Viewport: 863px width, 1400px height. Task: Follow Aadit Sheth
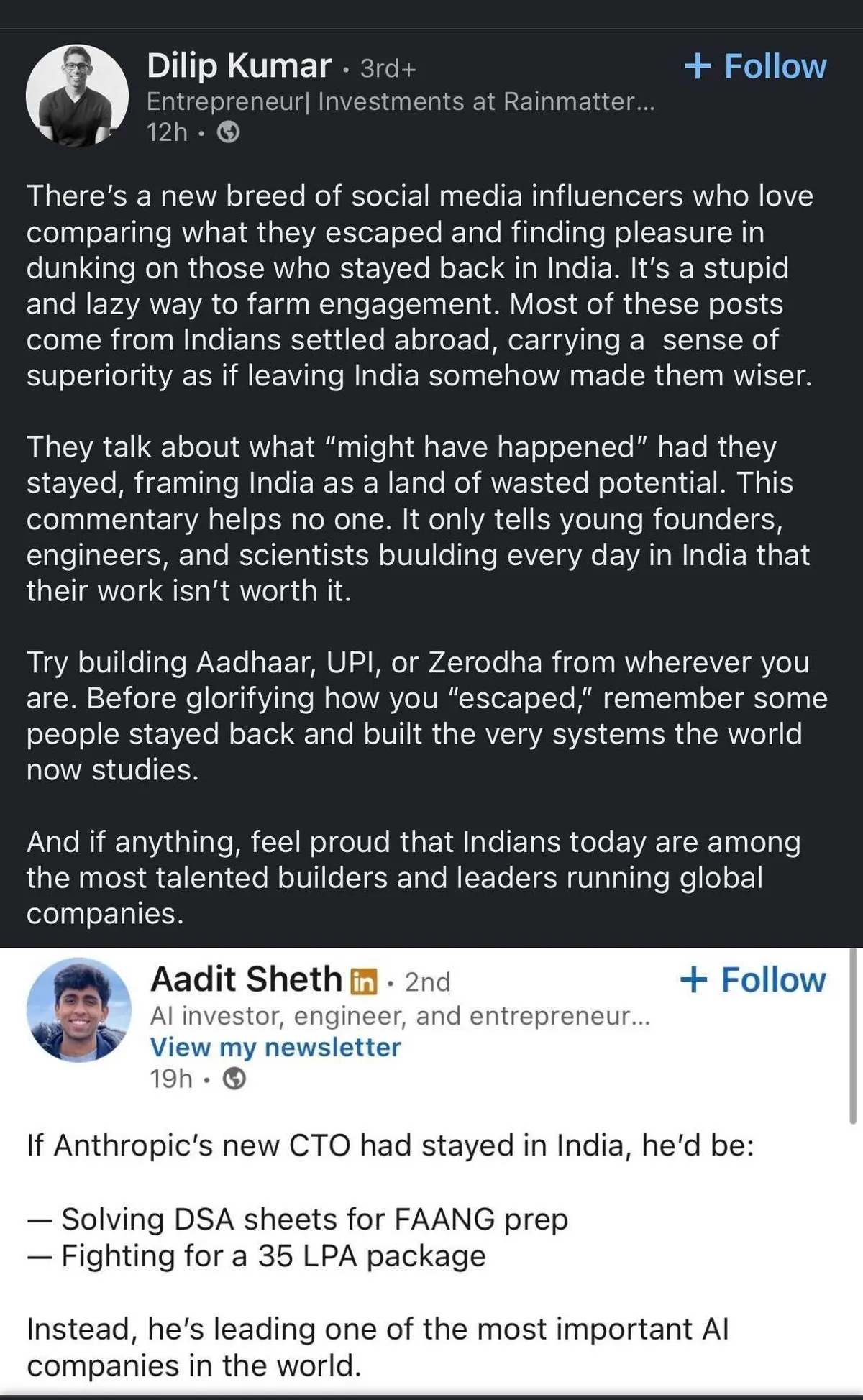[x=753, y=980]
